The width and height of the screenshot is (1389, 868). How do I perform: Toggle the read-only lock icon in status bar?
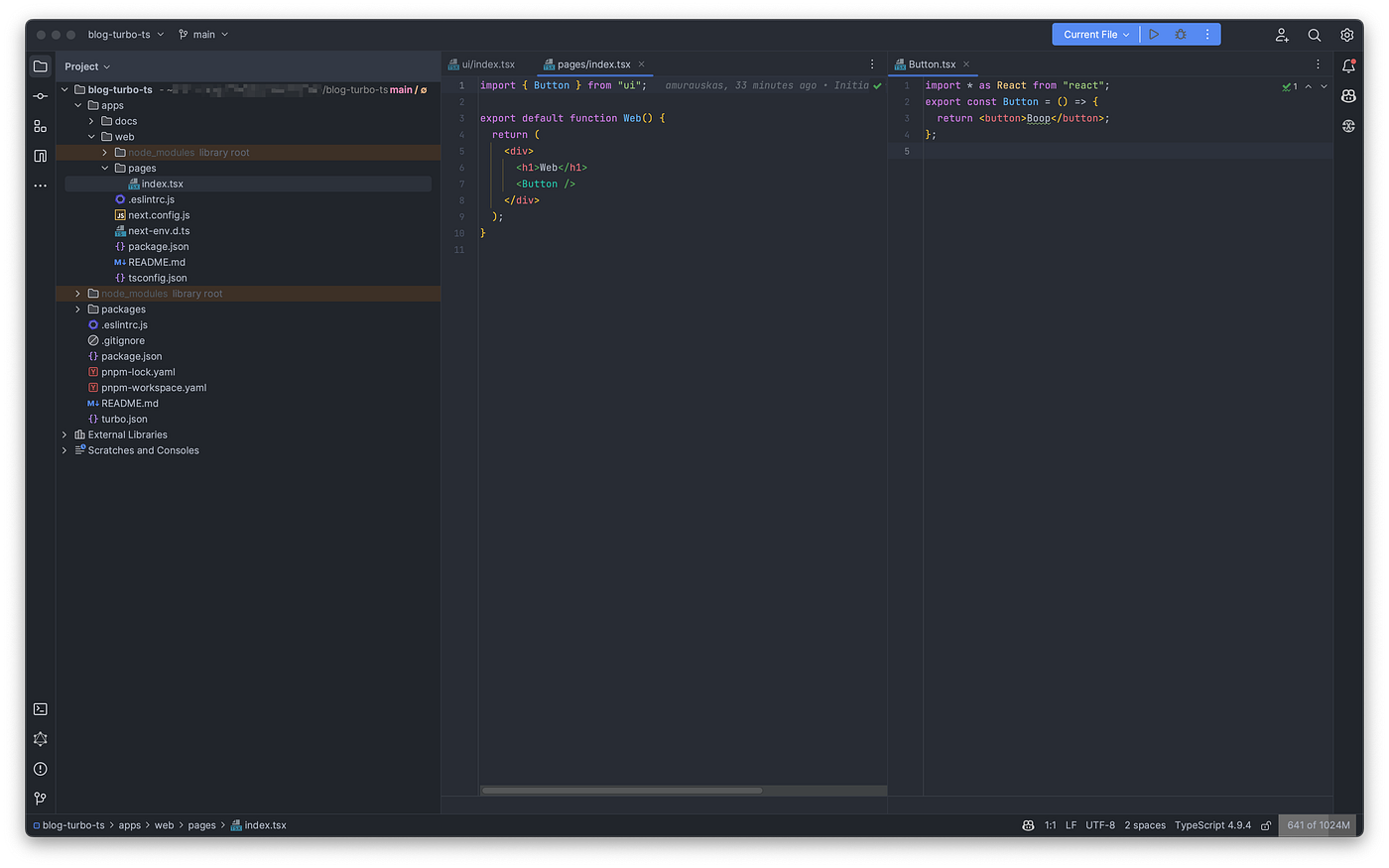(x=1266, y=825)
